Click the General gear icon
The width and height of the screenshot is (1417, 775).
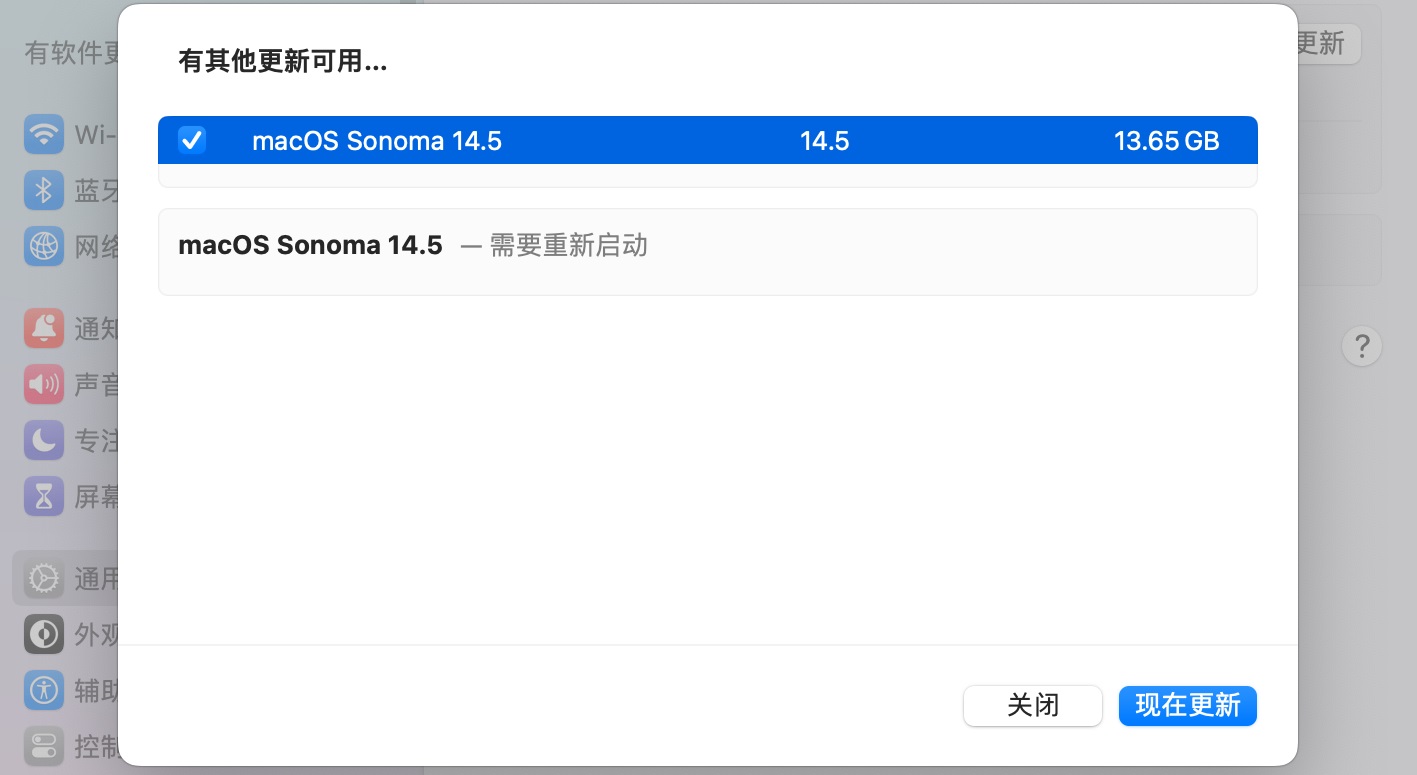tap(44, 578)
